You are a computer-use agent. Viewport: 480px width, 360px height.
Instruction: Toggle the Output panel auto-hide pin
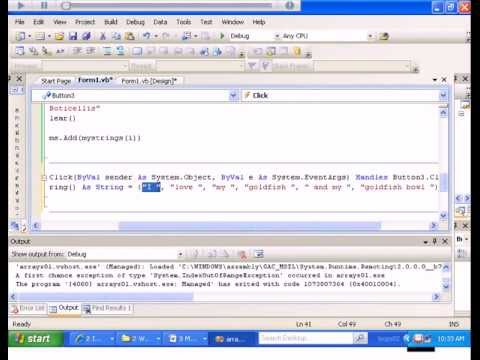(x=435, y=241)
